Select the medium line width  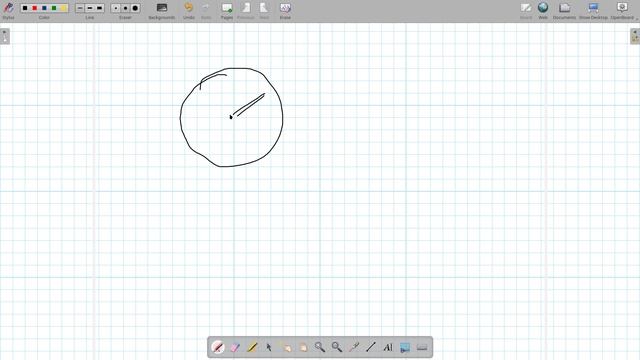90,8
